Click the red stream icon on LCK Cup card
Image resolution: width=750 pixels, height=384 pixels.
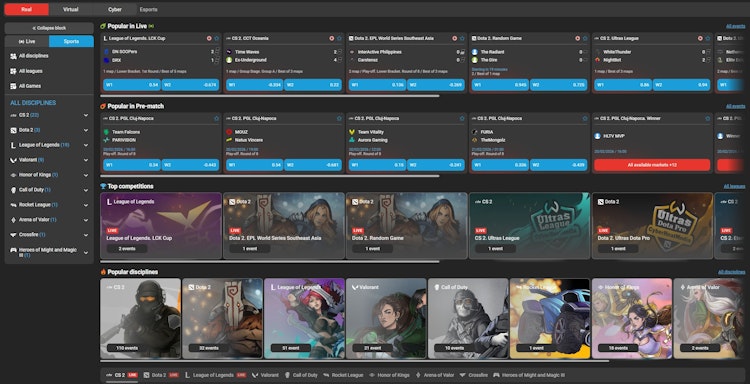(x=209, y=38)
